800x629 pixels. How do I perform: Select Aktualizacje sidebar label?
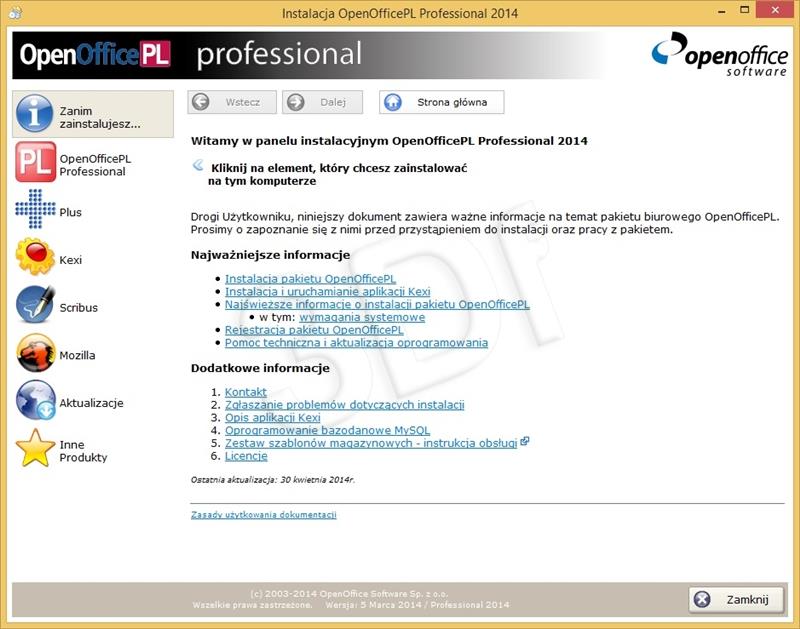(91, 403)
